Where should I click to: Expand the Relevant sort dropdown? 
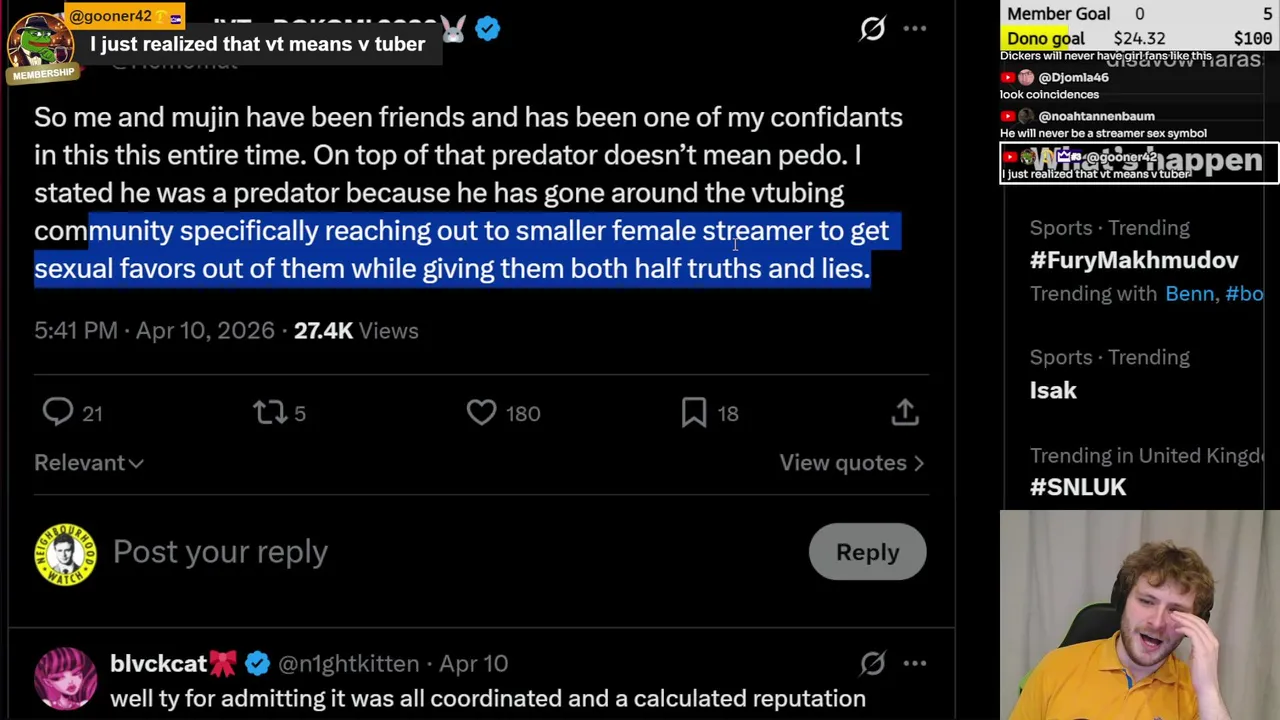[x=89, y=463]
